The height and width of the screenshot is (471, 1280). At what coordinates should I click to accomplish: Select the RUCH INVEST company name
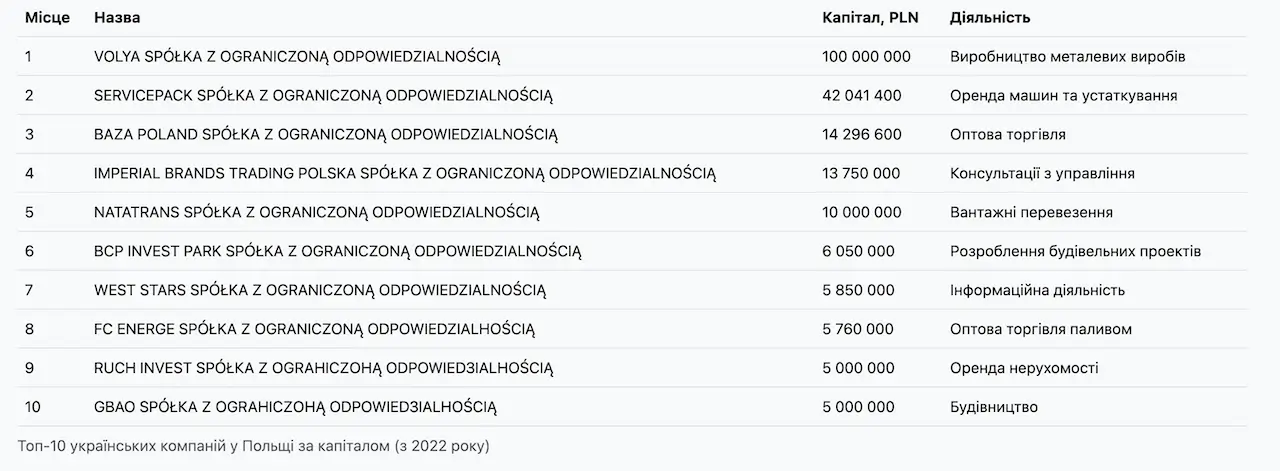(323, 369)
